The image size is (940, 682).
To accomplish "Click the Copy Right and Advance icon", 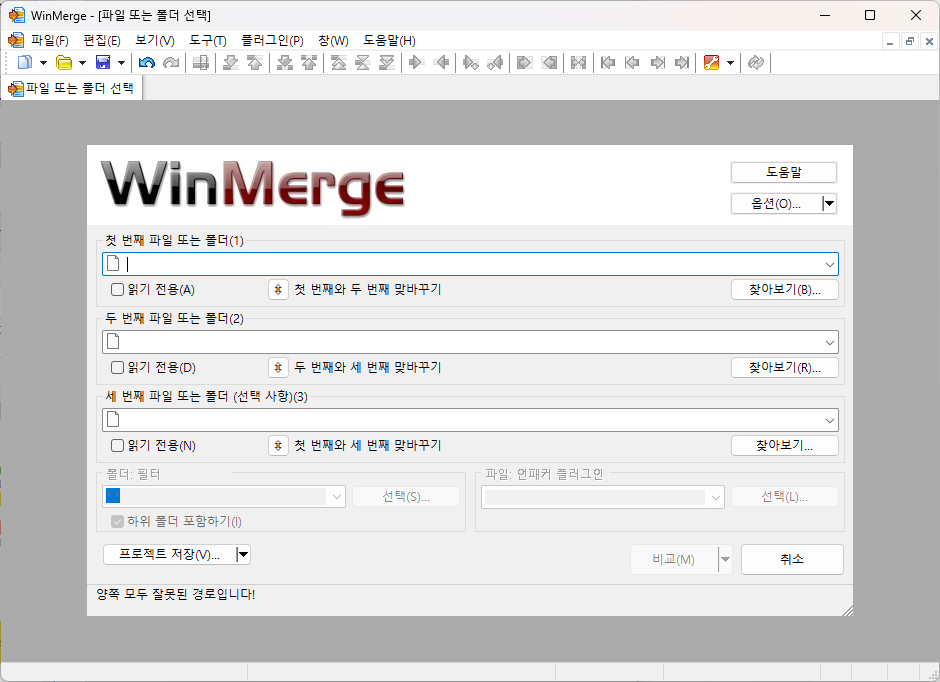I will tap(471, 62).
